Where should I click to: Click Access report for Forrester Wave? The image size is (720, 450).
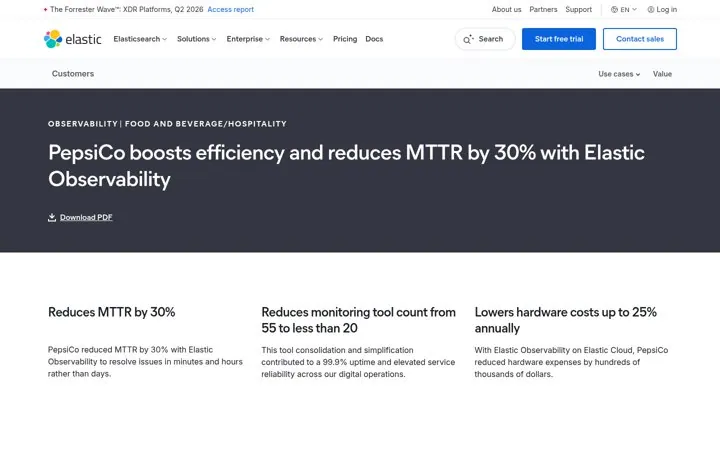[x=231, y=9]
